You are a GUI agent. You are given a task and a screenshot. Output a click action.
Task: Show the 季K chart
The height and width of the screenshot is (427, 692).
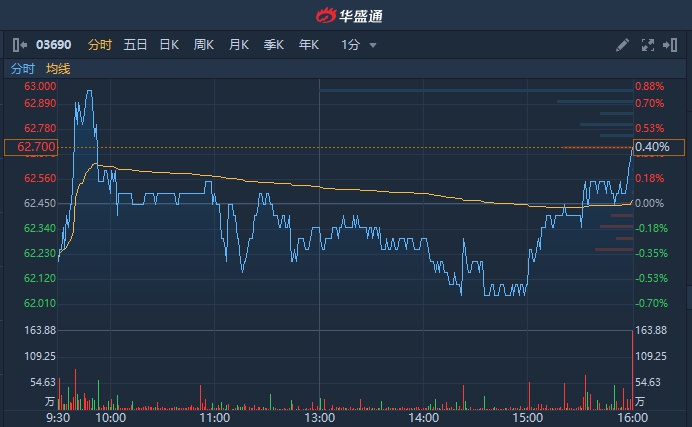(273, 45)
